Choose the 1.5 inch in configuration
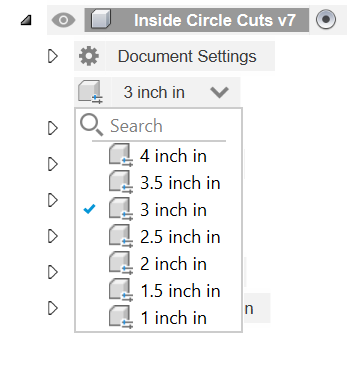This screenshot has width=361, height=390. click(159, 291)
